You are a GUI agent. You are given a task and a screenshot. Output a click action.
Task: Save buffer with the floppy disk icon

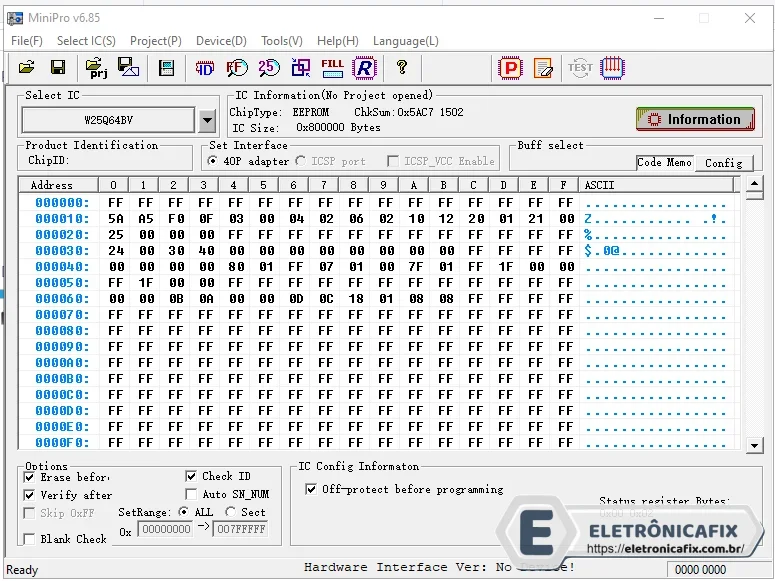pyautogui.click(x=58, y=67)
